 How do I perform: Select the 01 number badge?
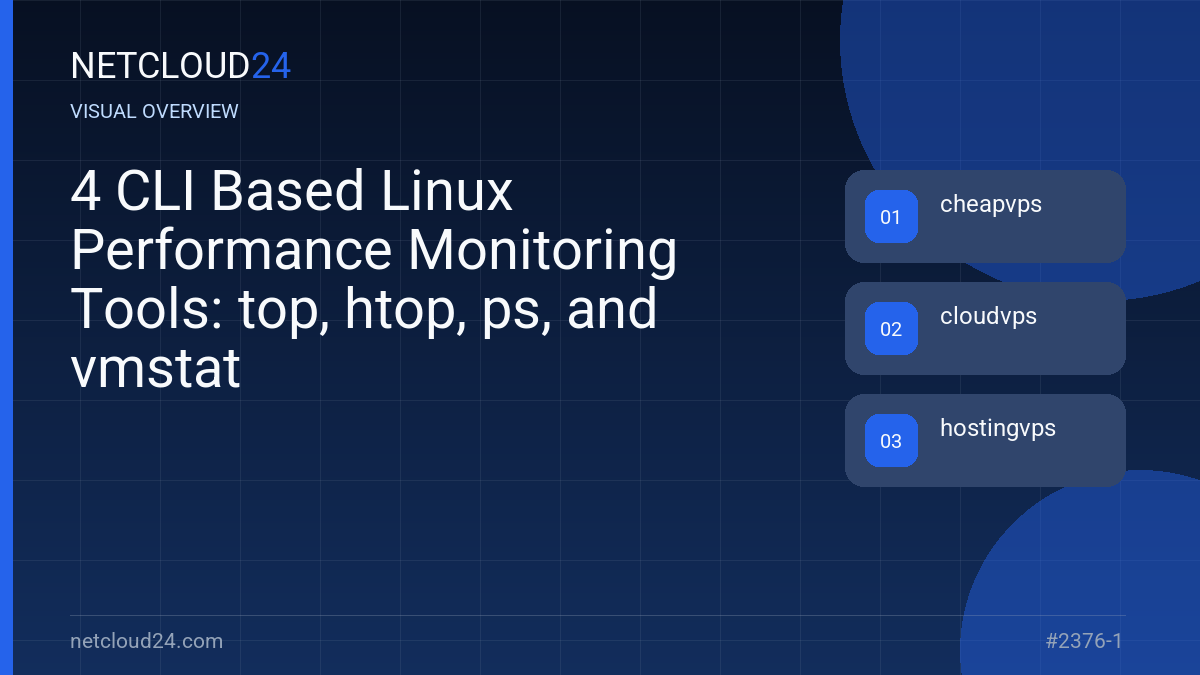point(891,217)
